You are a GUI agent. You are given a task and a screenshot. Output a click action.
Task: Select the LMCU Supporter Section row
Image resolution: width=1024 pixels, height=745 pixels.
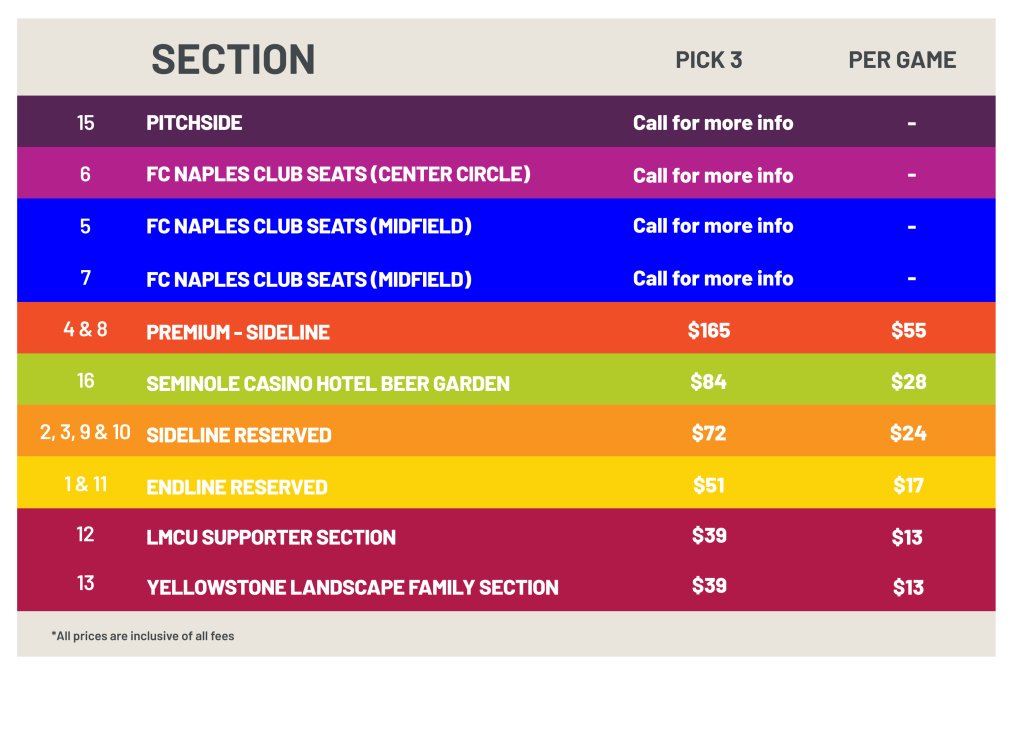271,537
